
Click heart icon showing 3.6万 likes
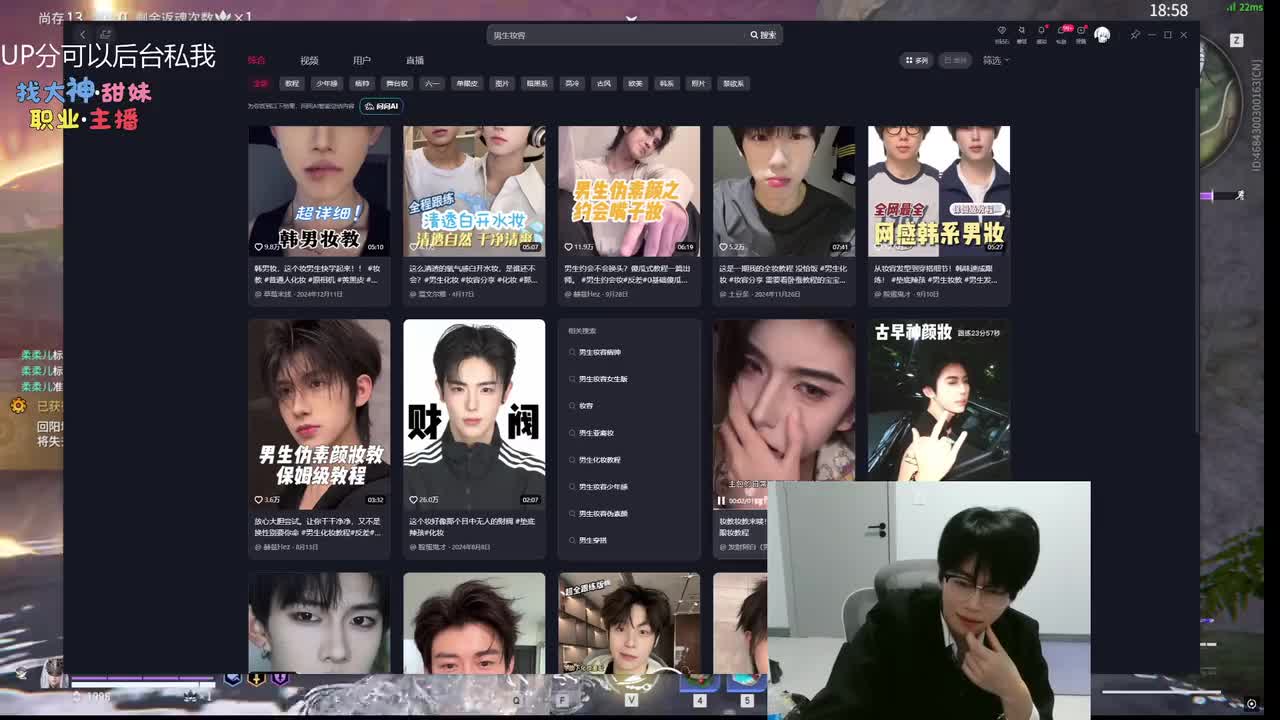[259, 500]
